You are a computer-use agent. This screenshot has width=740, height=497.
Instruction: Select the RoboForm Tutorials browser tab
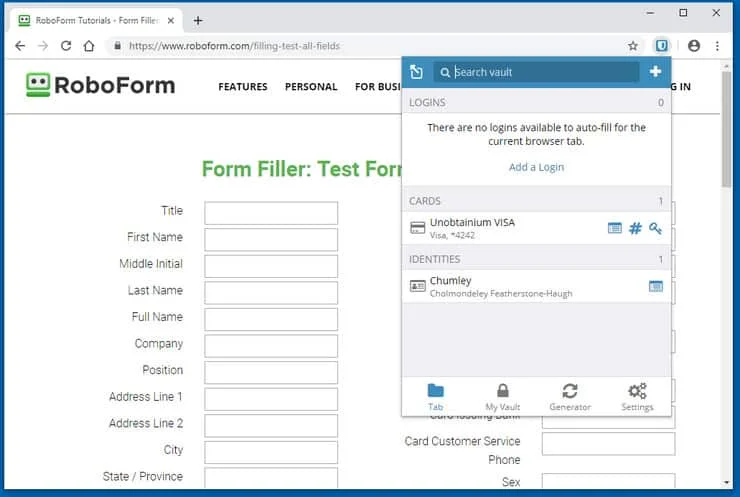[x=97, y=20]
